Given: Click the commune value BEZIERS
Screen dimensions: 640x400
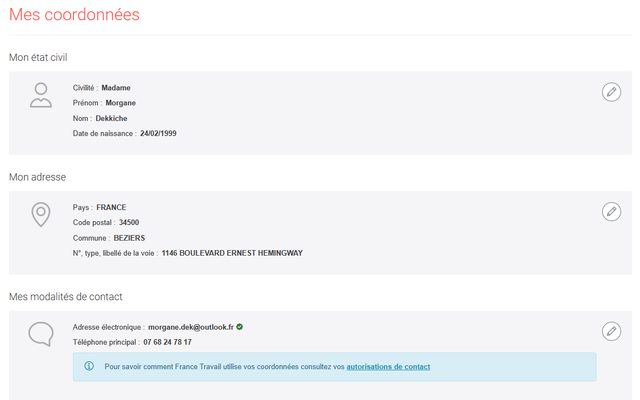Looking at the screenshot, I should [129, 238].
